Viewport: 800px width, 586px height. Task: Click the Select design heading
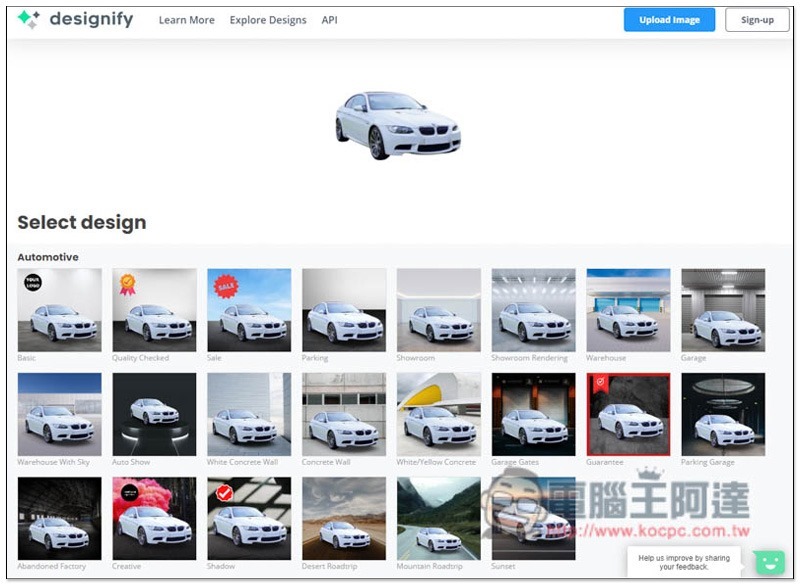pos(82,222)
